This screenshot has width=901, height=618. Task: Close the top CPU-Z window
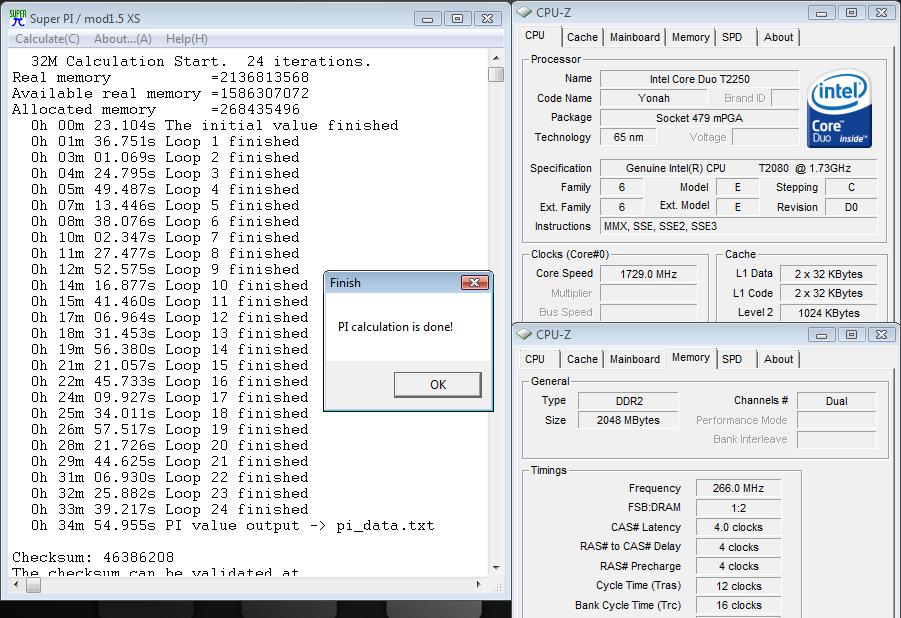[x=881, y=13]
